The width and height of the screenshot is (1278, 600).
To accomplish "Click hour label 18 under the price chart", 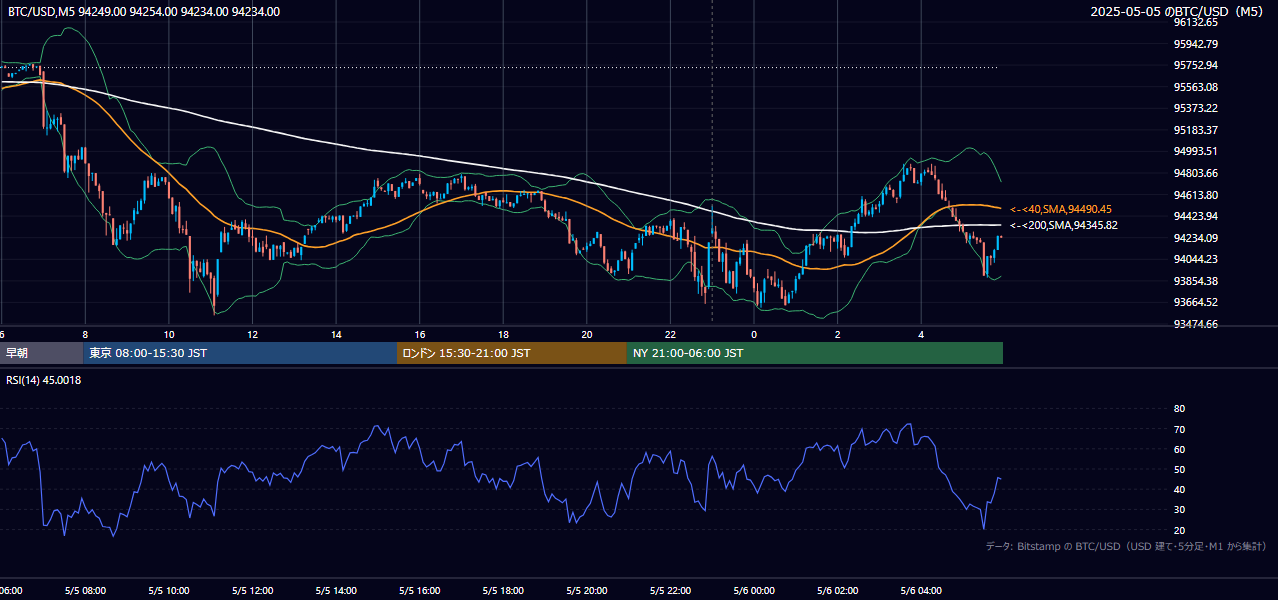I will pos(503,334).
